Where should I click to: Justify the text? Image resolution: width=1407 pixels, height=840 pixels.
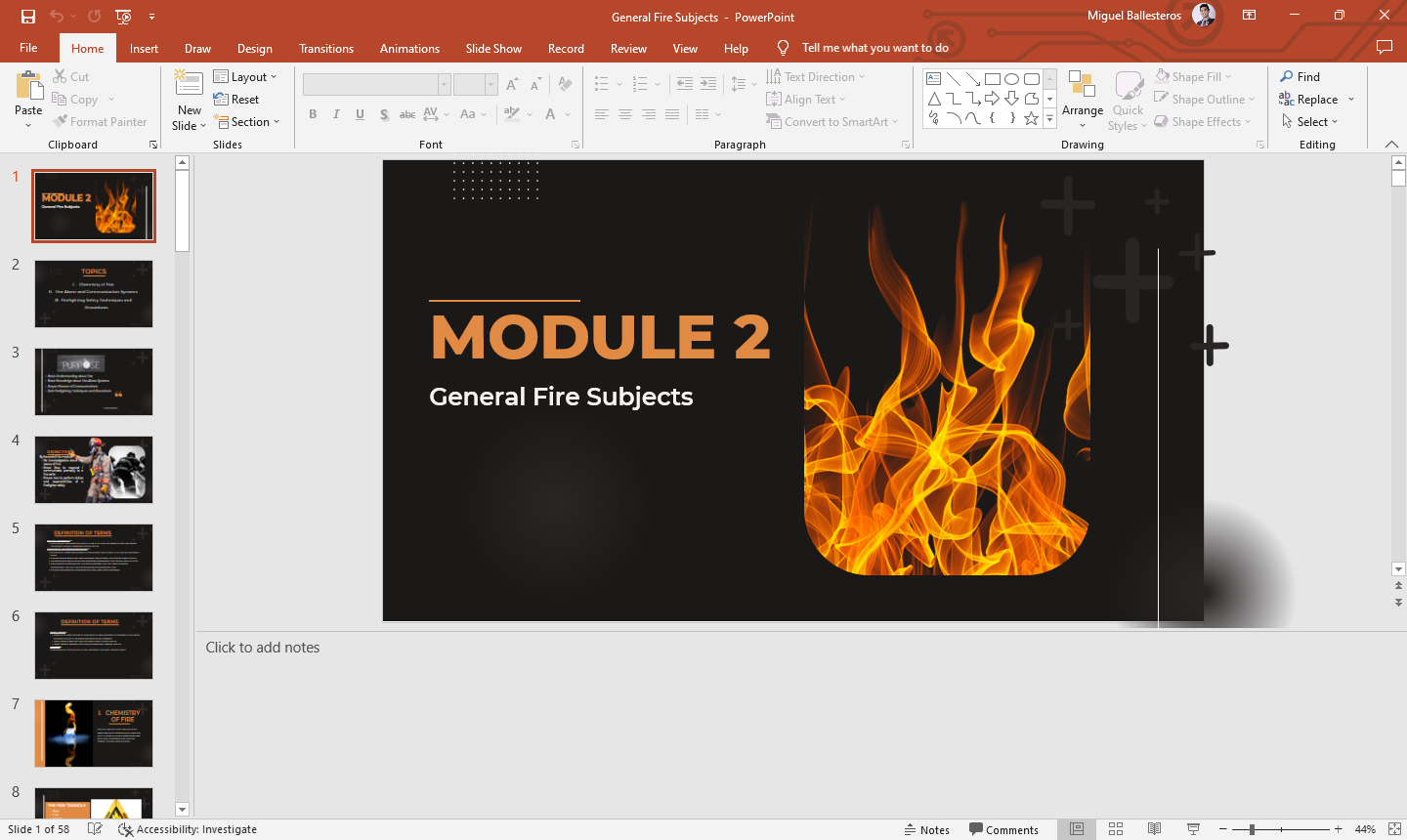click(x=672, y=114)
